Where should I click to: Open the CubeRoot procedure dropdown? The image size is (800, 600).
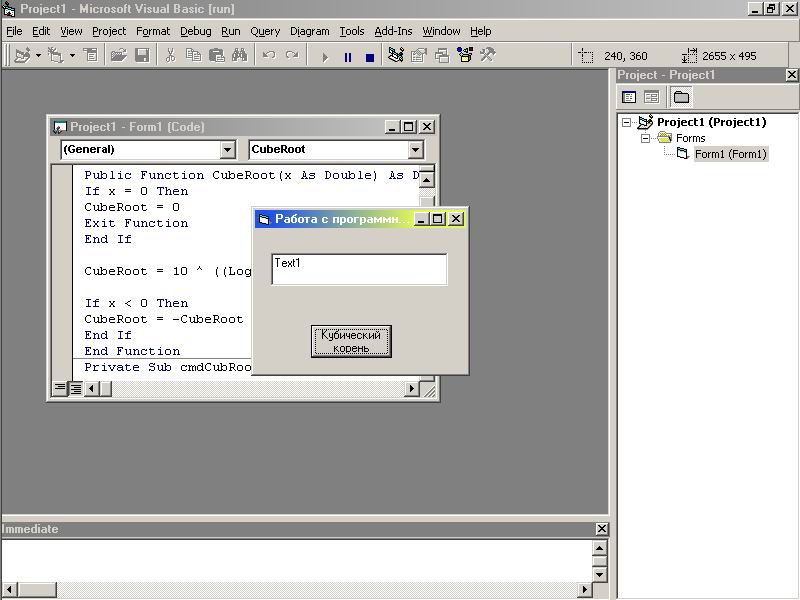(x=415, y=149)
